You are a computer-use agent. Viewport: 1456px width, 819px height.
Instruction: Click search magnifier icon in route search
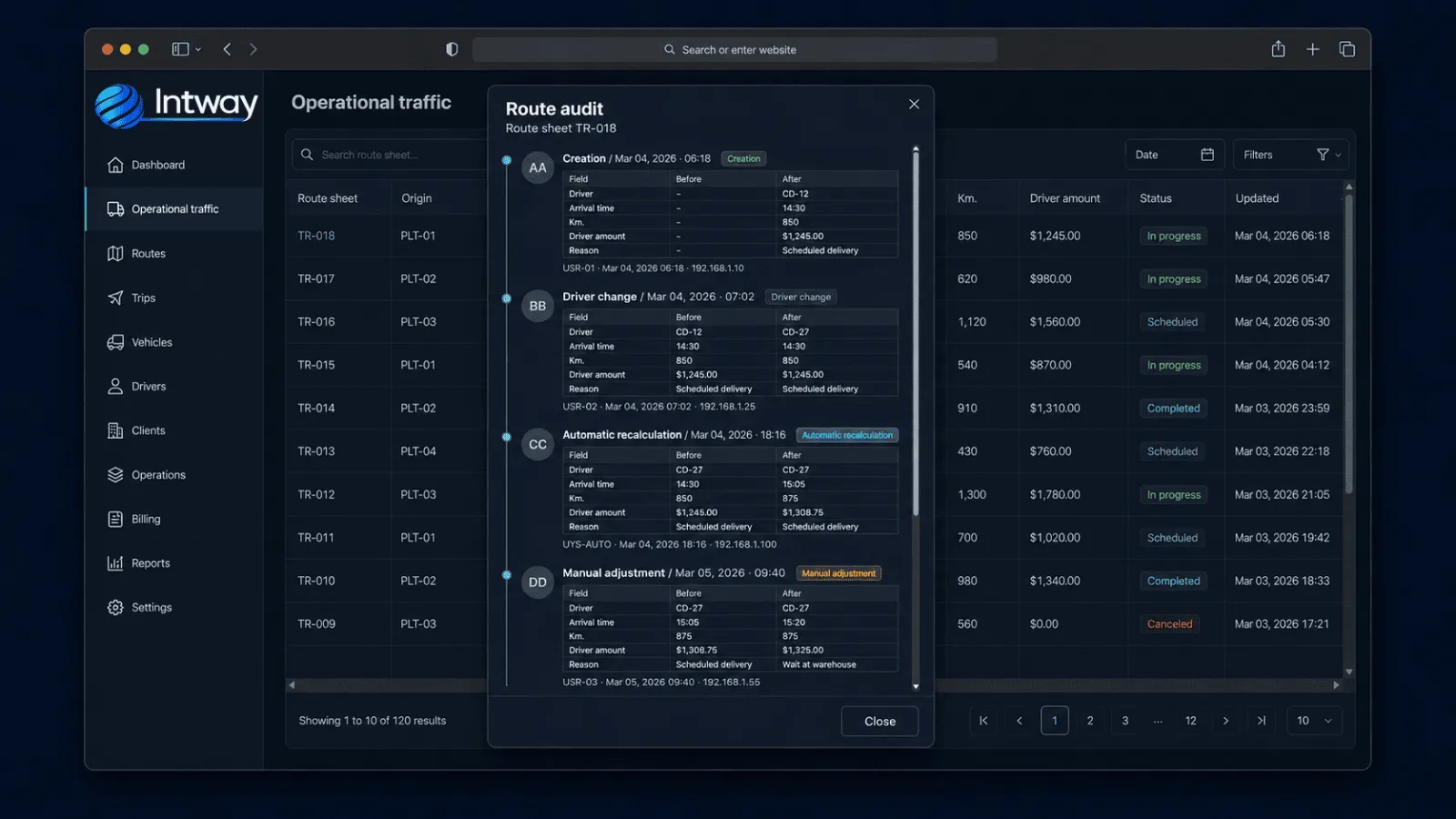coord(307,155)
